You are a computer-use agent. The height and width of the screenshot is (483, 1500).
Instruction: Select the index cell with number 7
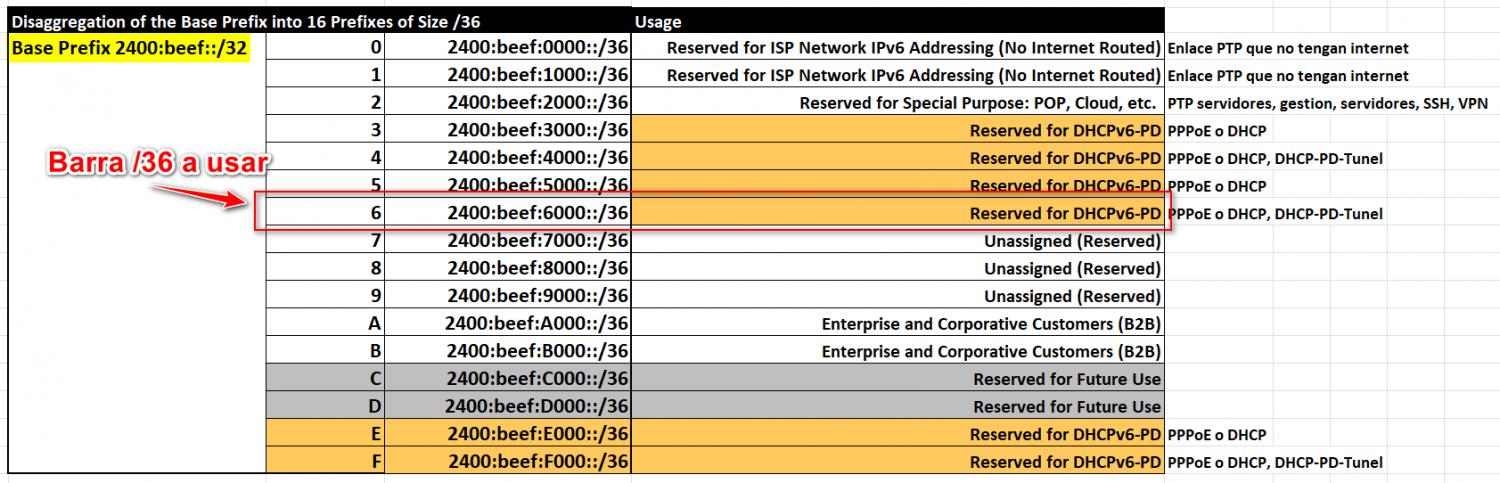(375, 241)
